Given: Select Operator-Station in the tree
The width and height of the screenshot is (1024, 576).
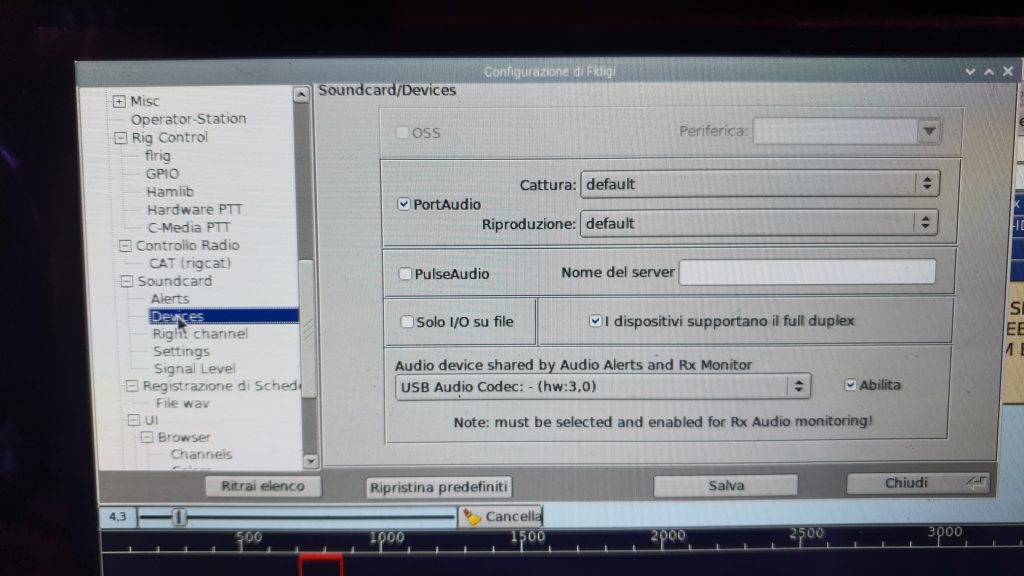Looking at the screenshot, I should [189, 119].
